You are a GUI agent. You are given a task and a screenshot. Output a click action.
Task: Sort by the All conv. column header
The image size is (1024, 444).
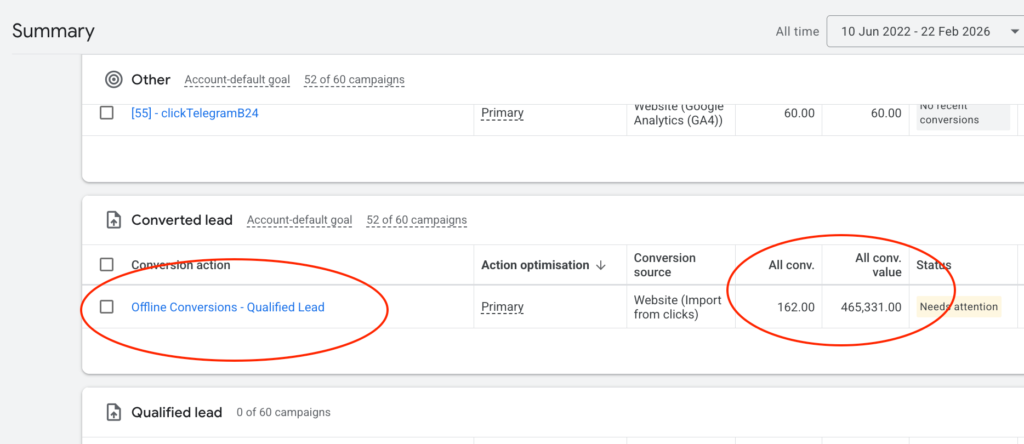(791, 265)
